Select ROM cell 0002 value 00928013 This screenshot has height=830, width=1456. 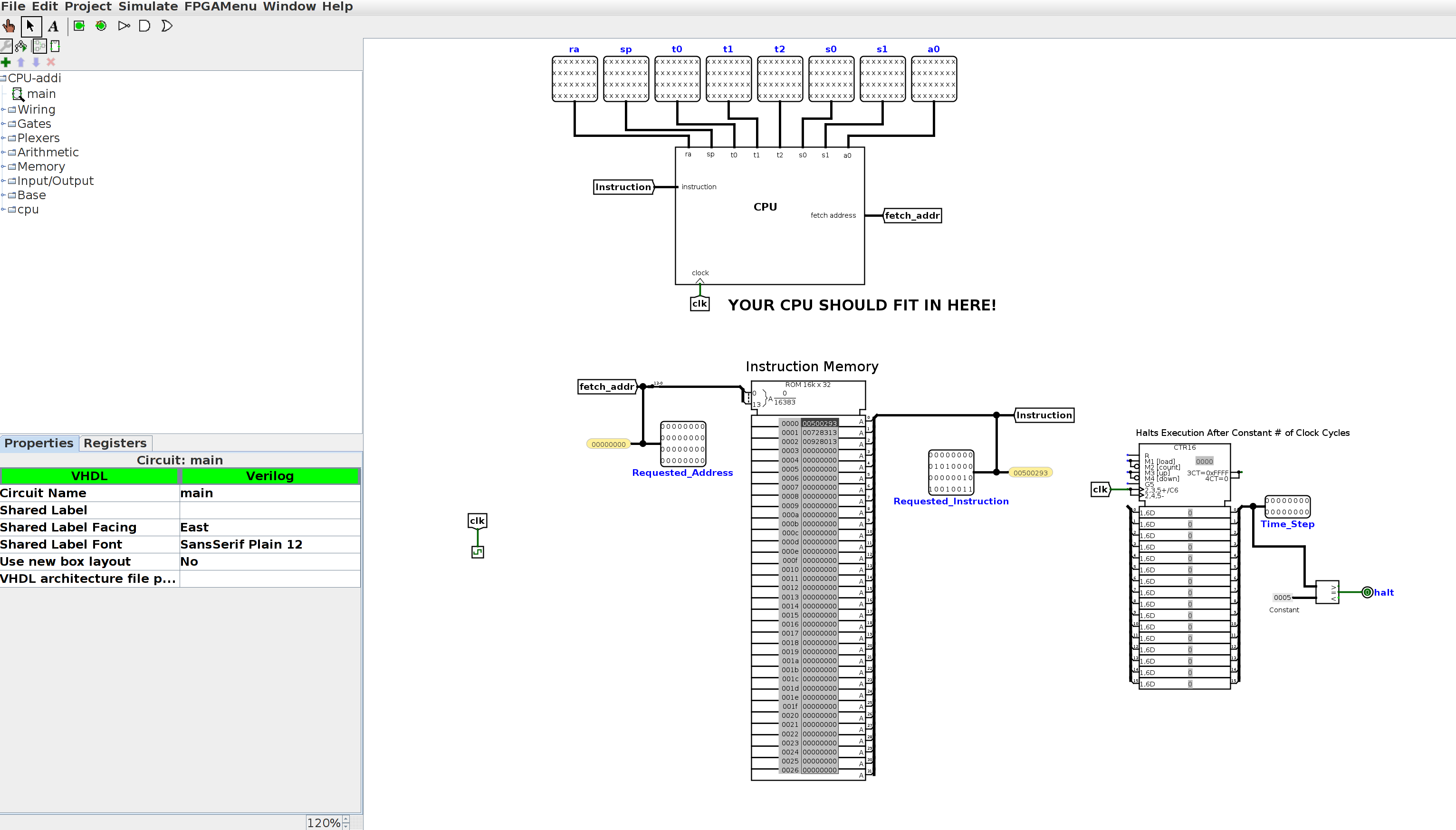pos(819,442)
